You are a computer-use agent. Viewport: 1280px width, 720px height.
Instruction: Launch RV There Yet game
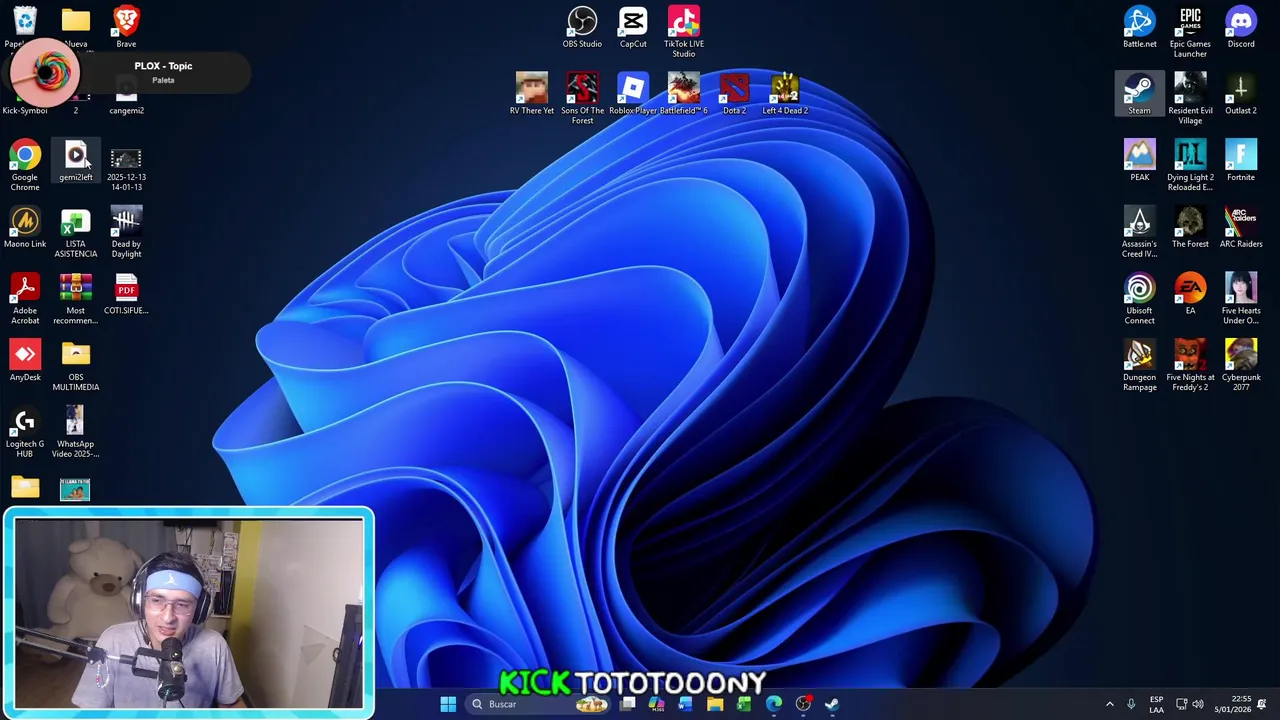pyautogui.click(x=532, y=94)
